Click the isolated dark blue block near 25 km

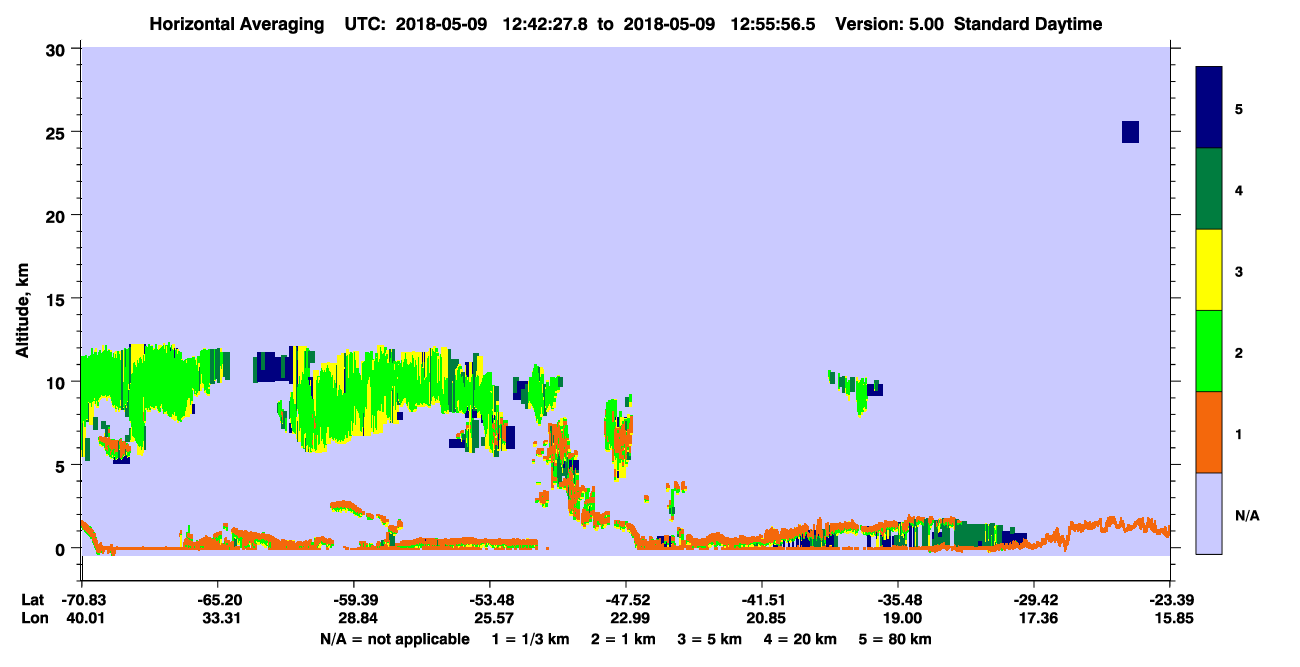coord(1130,132)
